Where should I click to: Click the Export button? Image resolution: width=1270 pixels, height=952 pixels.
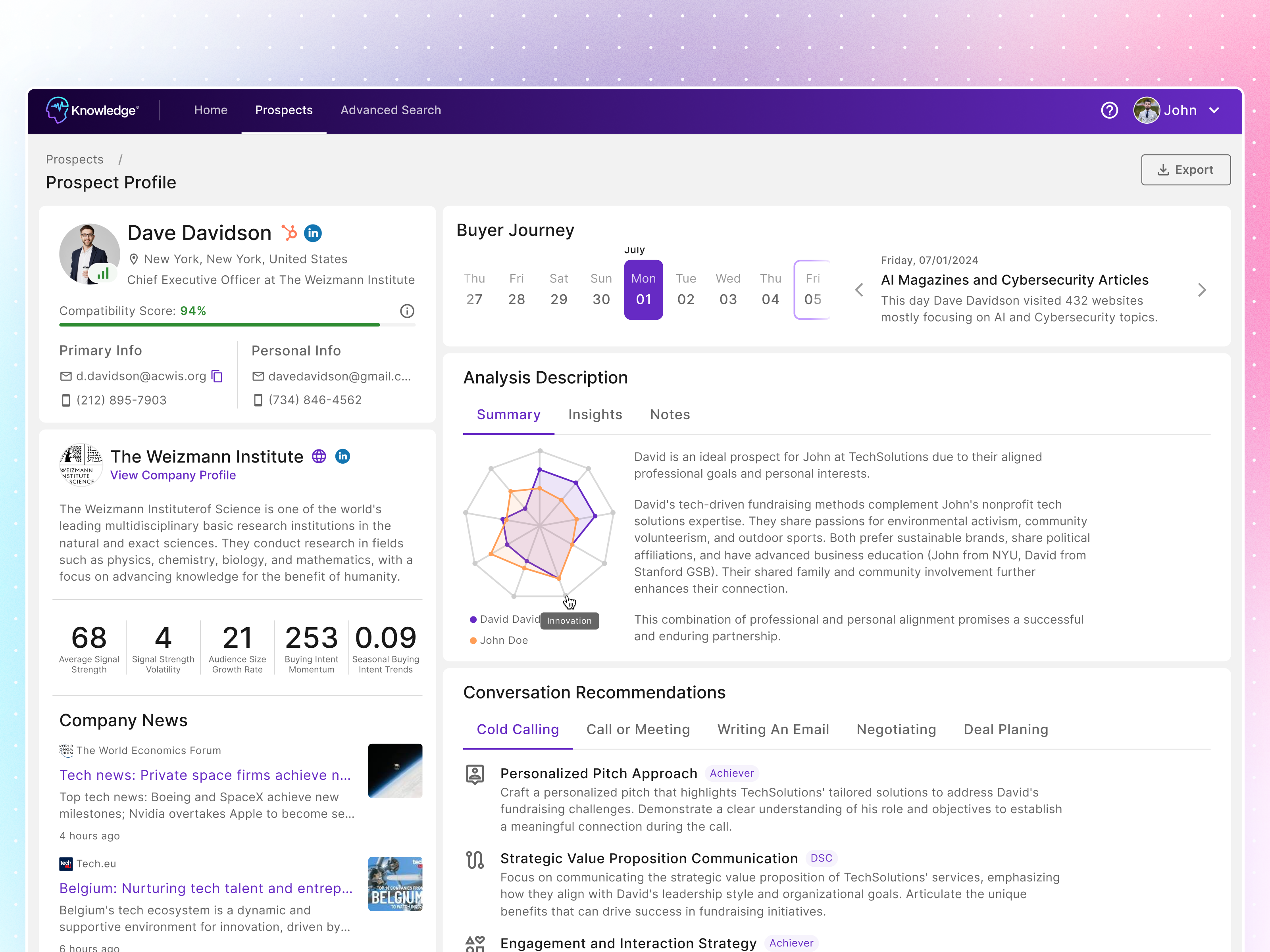click(1185, 169)
